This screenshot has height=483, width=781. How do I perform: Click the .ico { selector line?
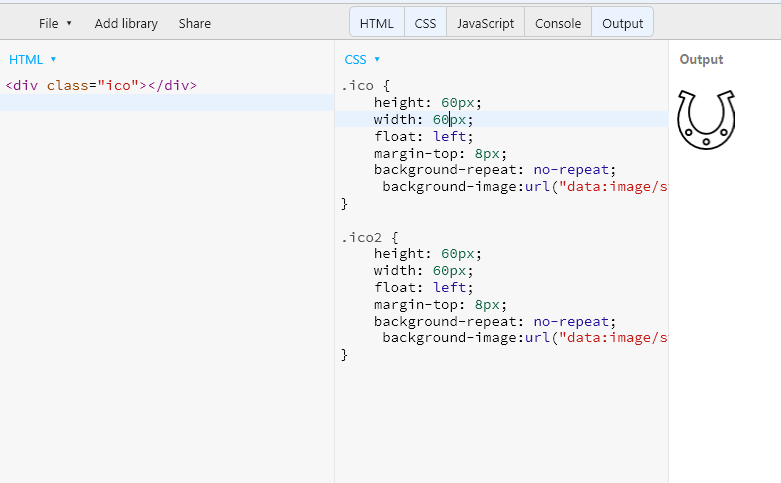(365, 85)
